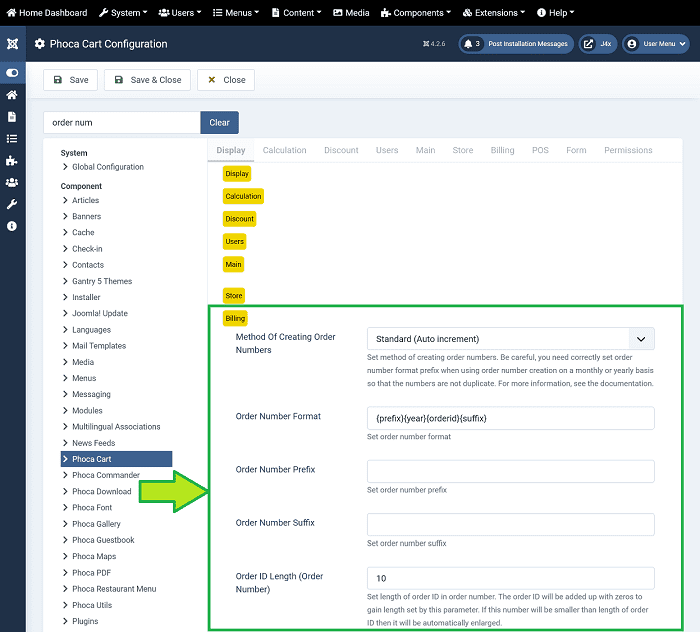This screenshot has height=632, width=700.
Task: Click the wrench system icon in sidebar
Action: point(12,204)
